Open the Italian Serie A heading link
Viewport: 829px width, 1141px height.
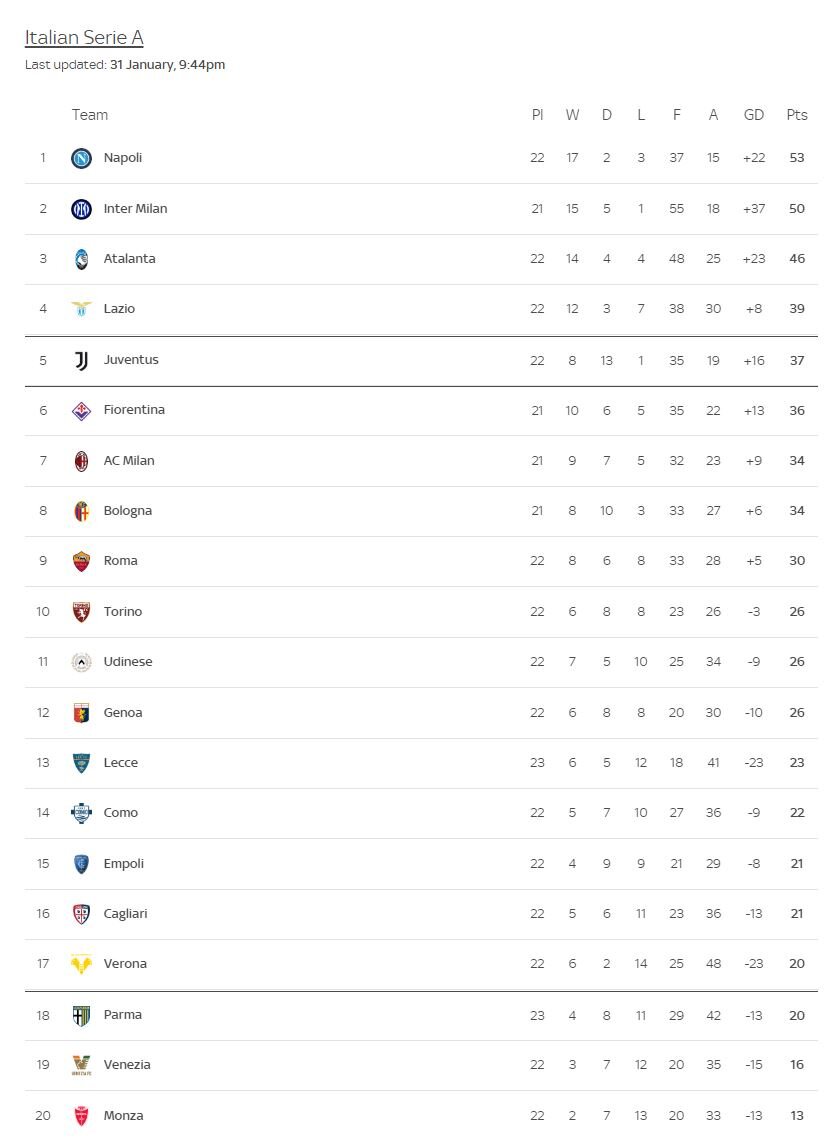pos(84,38)
